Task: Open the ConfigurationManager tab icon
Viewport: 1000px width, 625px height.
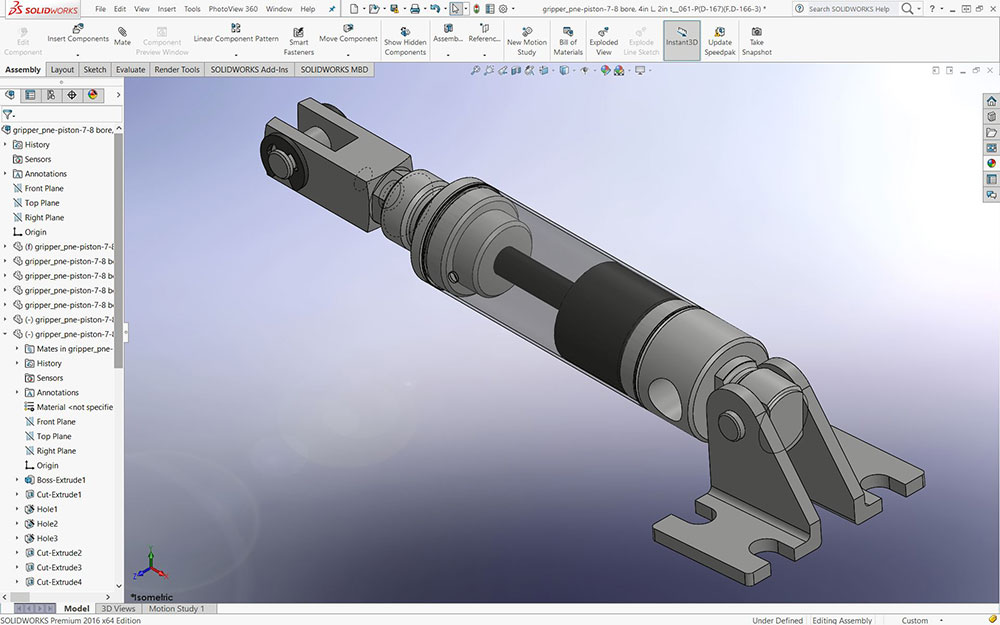Action: (x=51, y=95)
